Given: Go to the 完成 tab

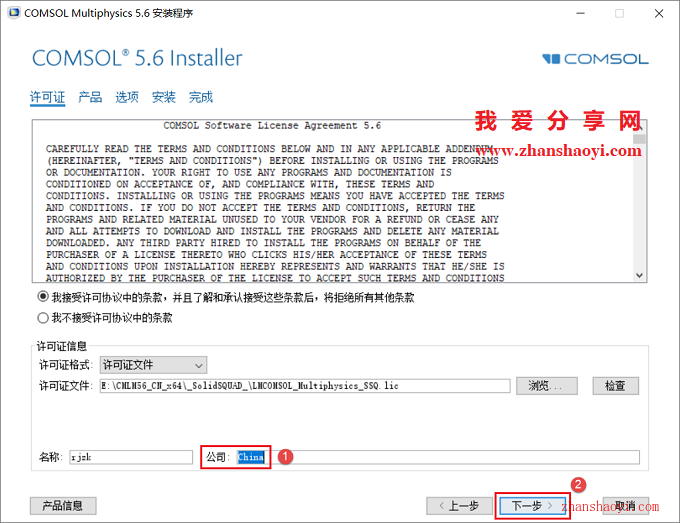Looking at the screenshot, I should 201,97.
